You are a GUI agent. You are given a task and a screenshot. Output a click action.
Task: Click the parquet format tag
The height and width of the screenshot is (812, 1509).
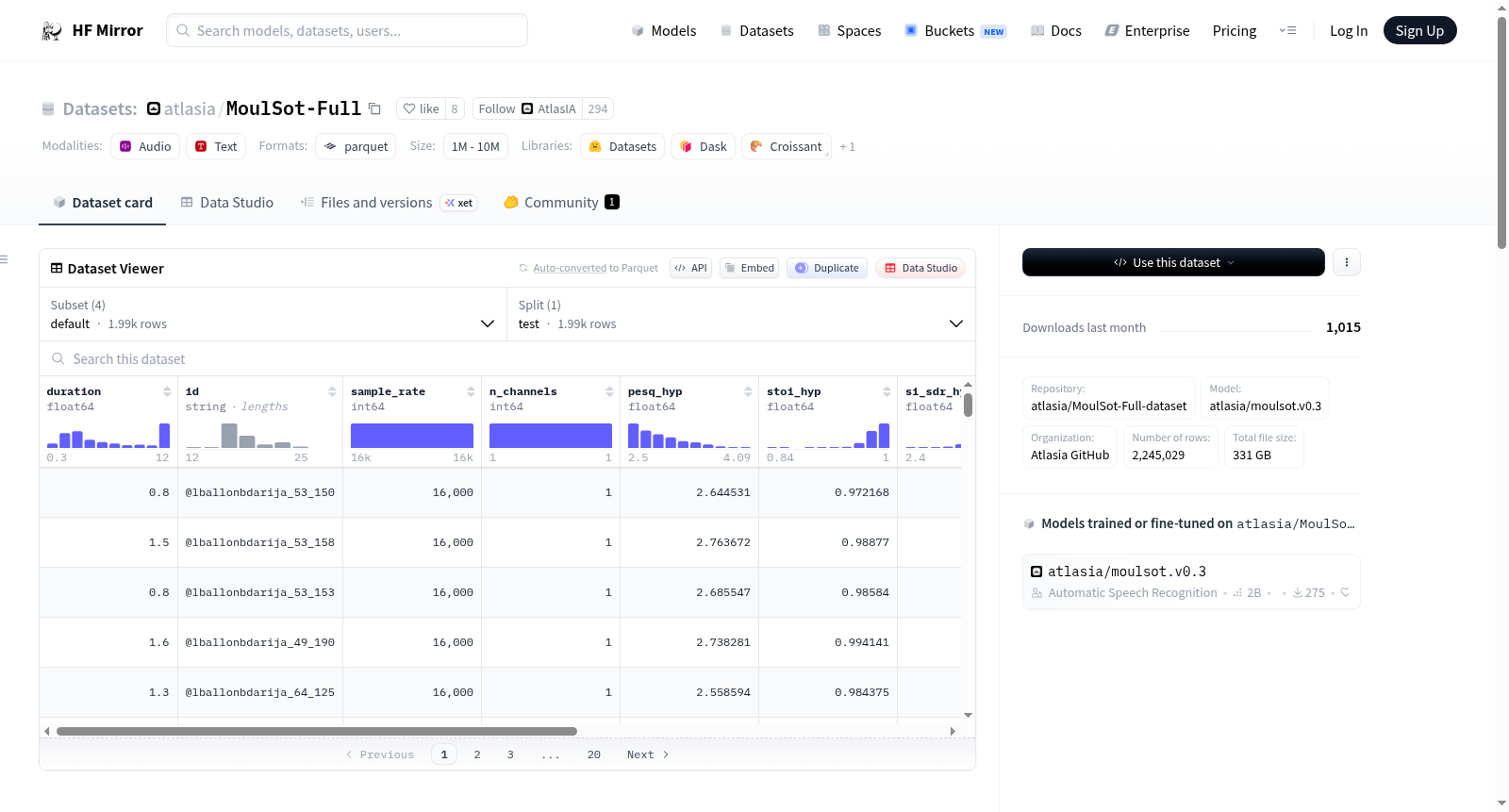tap(356, 146)
